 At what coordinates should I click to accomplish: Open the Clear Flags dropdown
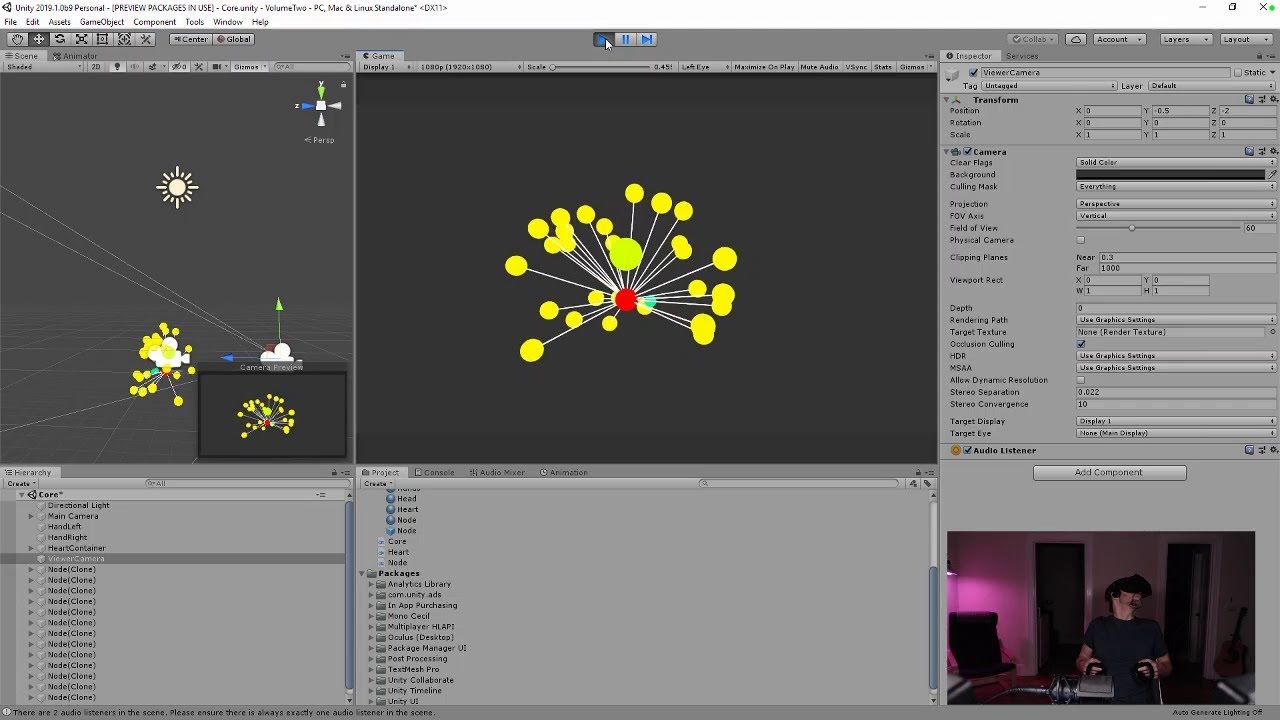pos(1176,162)
